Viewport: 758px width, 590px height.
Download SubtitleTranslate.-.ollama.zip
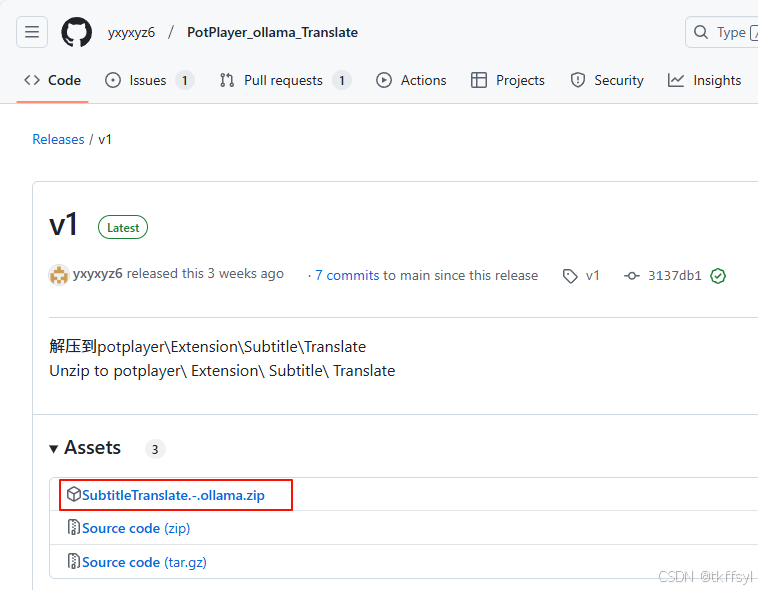(x=173, y=495)
